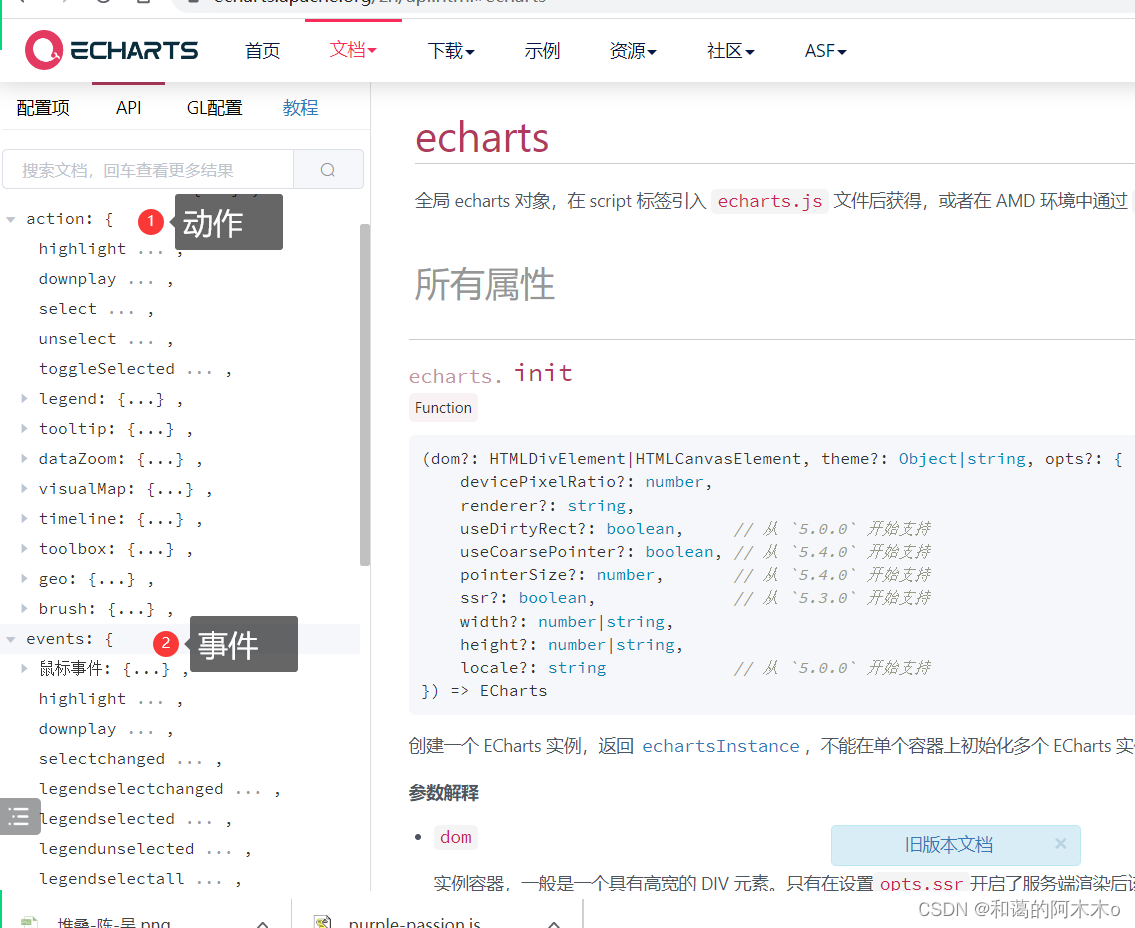Select the legendunselected event
This screenshot has width=1135, height=928.
(x=117, y=849)
